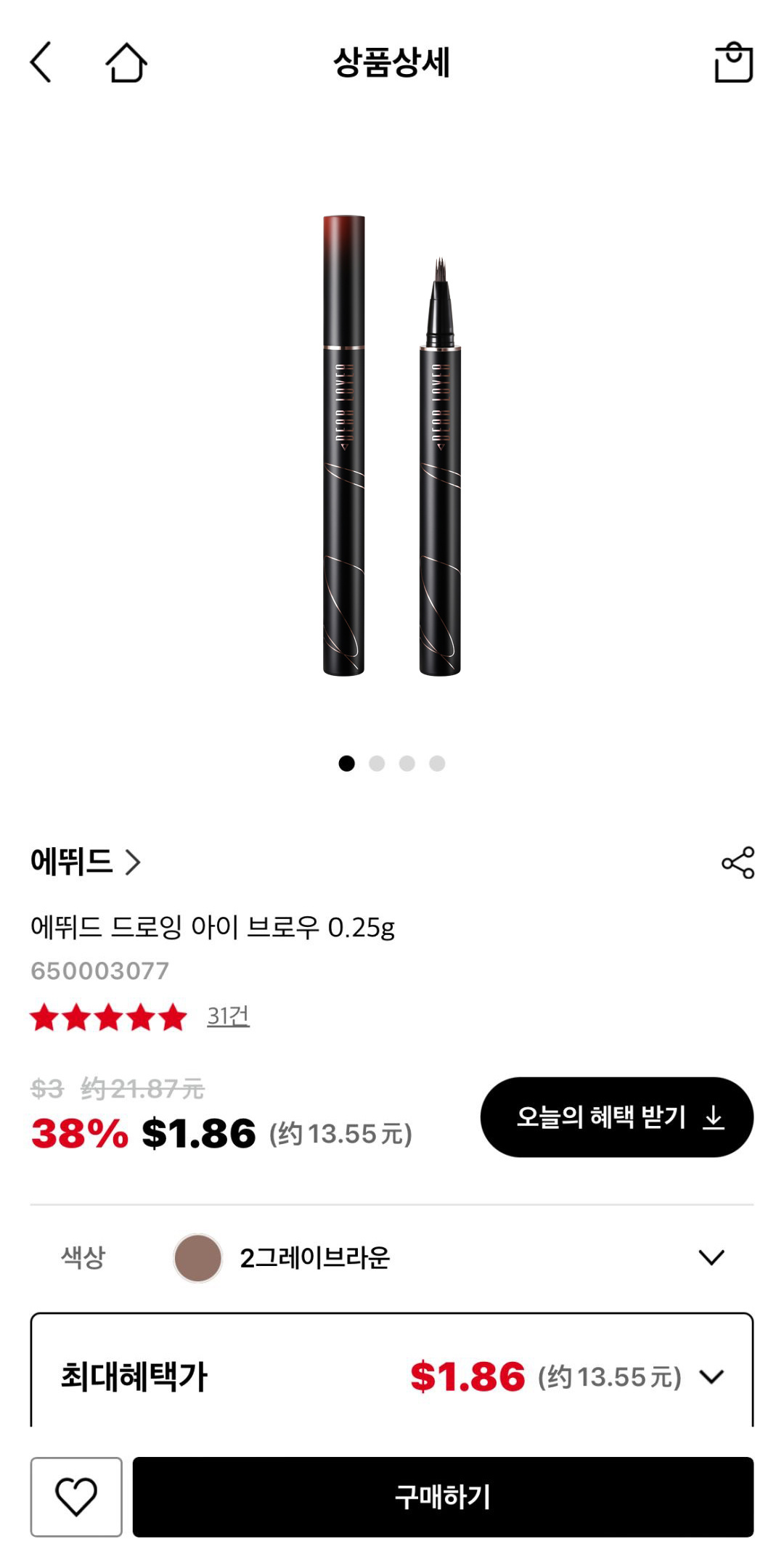Click download arrow on today's benefit button
Image resolution: width=784 pixels, height=1568 pixels.
714,1117
